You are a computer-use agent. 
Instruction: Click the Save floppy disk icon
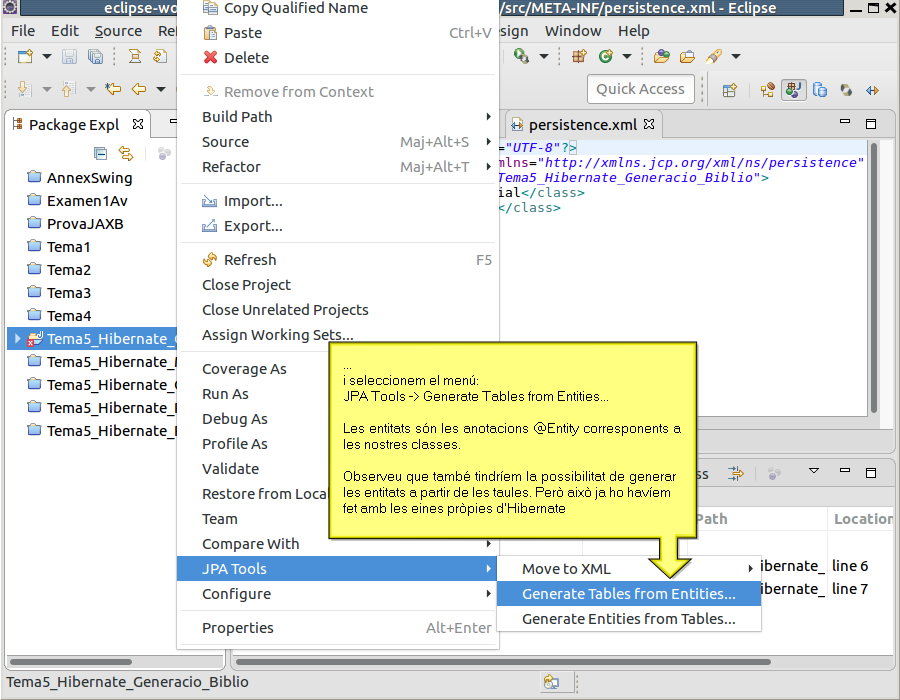[x=69, y=56]
